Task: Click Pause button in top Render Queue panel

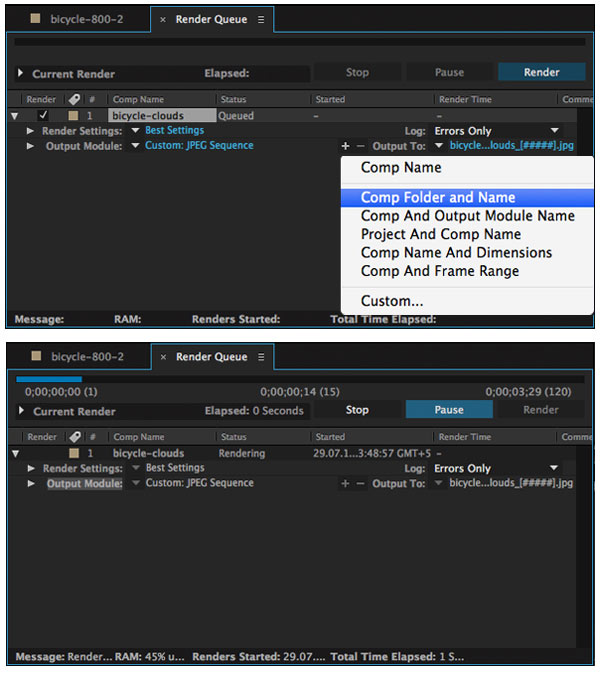Action: tap(449, 72)
